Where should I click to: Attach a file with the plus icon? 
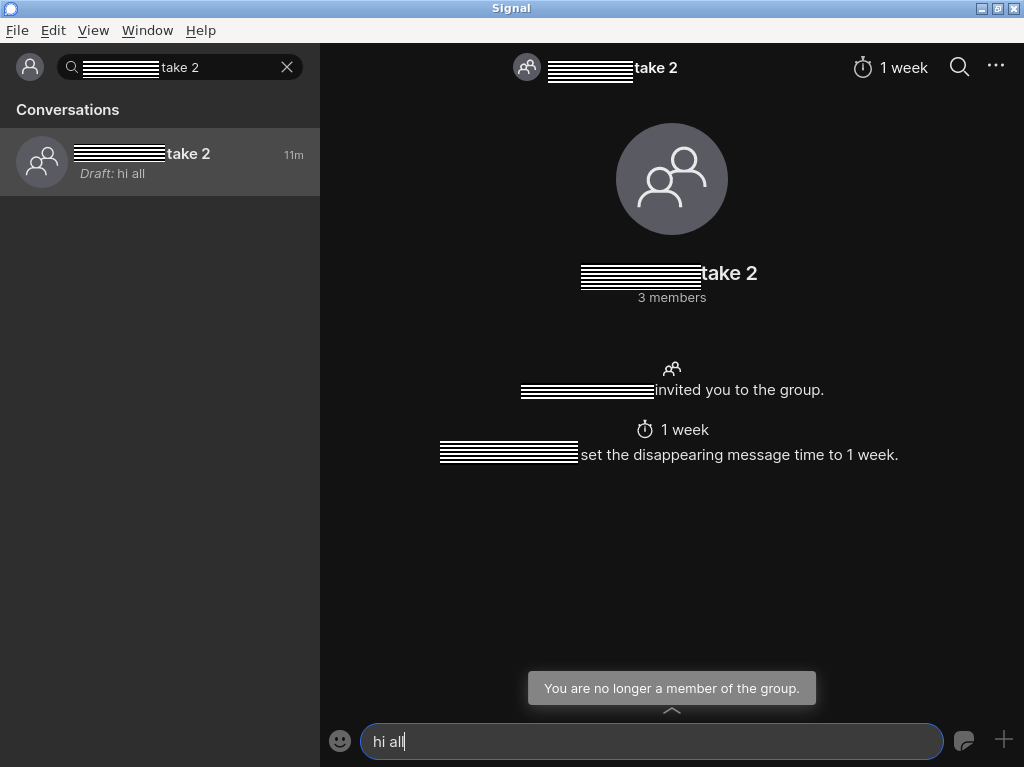[x=1004, y=740]
